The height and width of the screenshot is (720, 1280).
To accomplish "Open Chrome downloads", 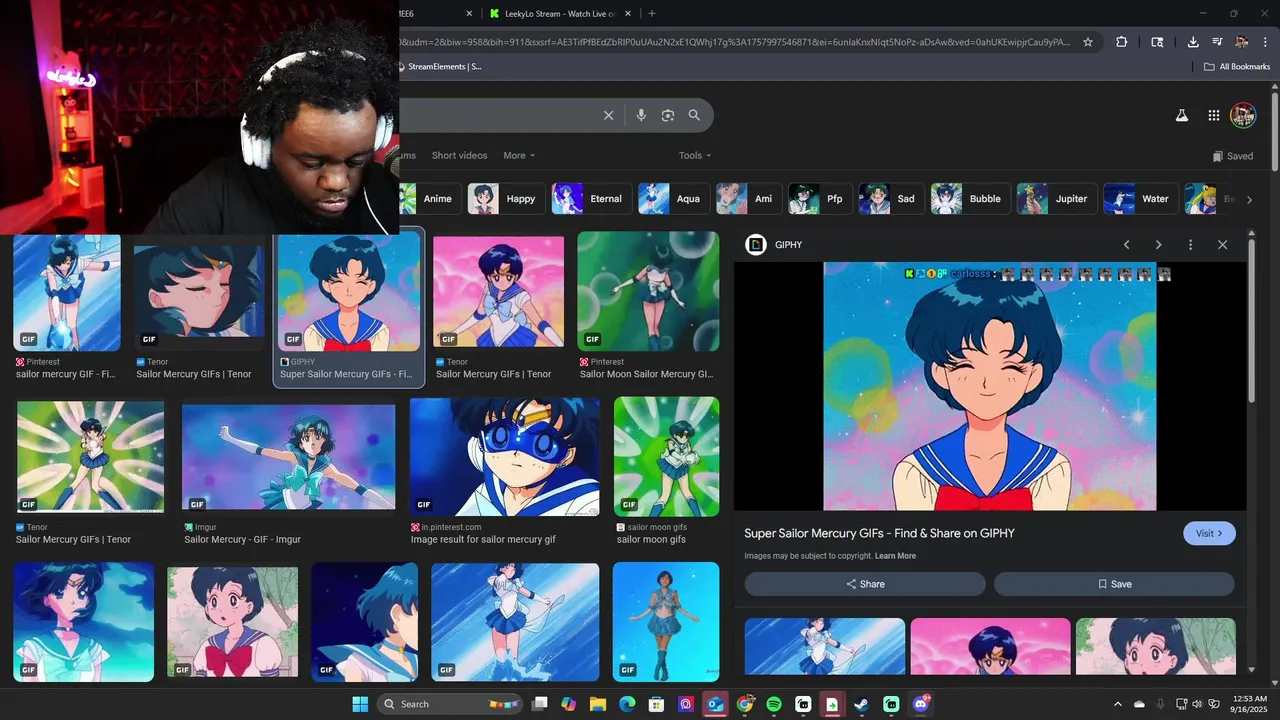I will coord(1193,42).
